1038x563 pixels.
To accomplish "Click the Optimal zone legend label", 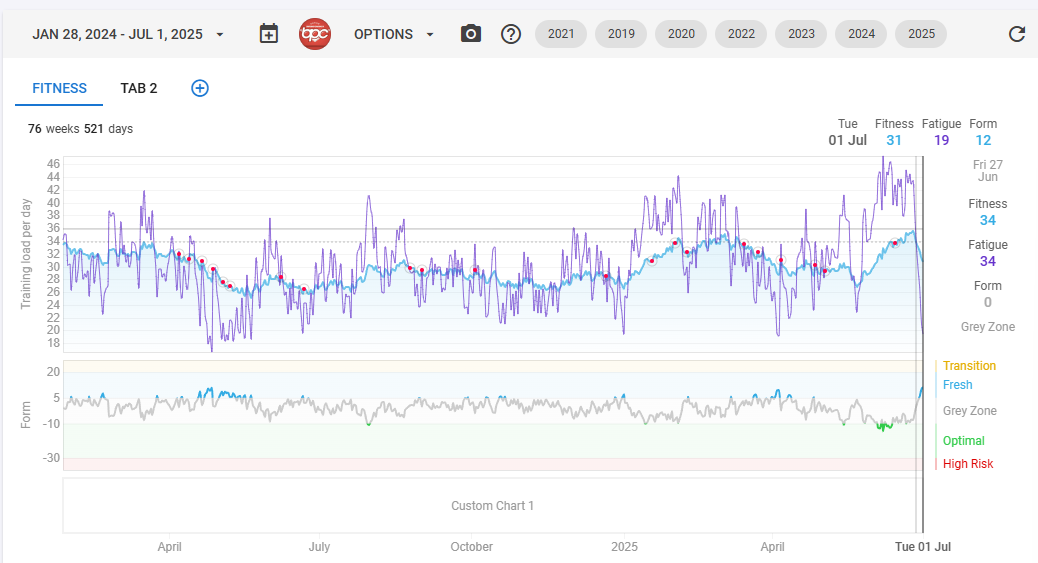I will point(963,441).
